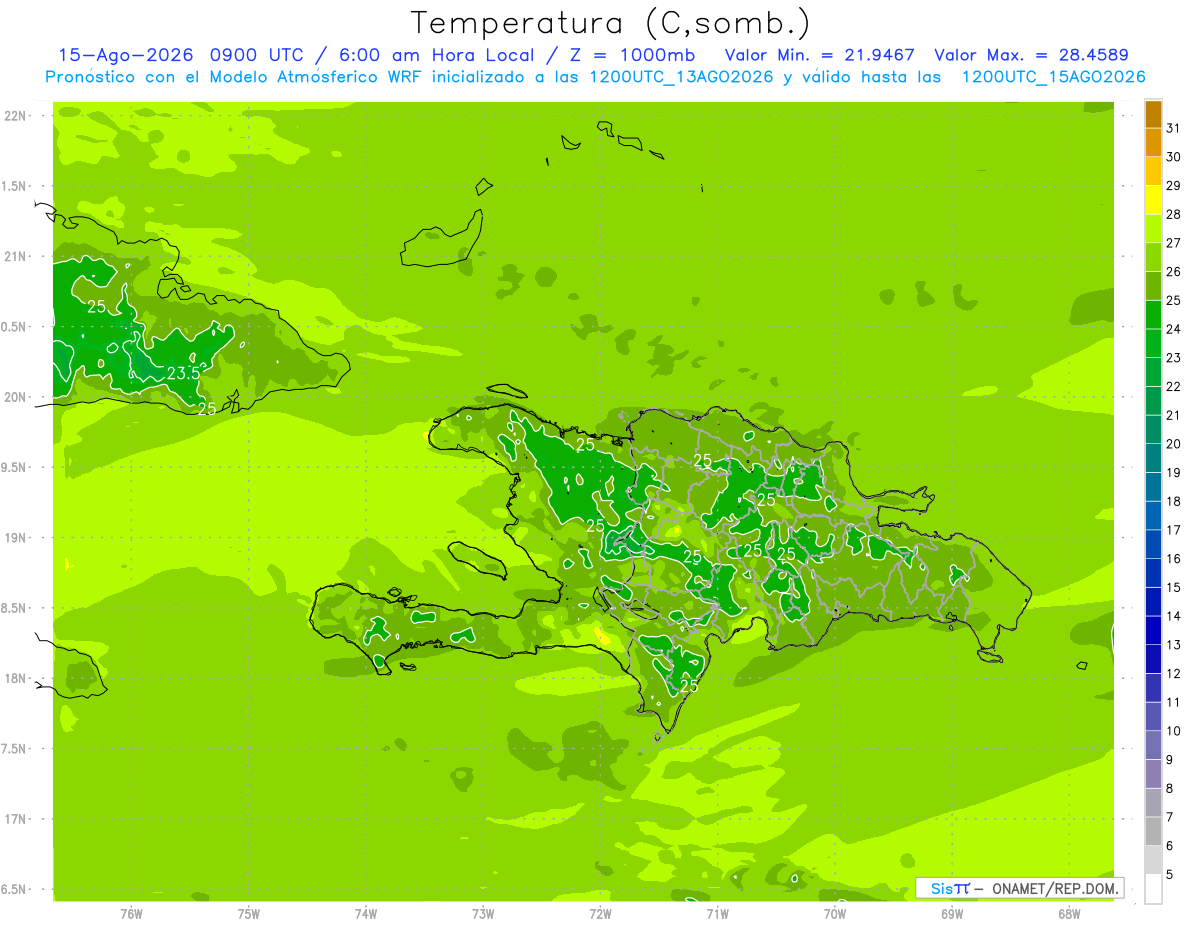This screenshot has height=927, width=1200.
Task: Click the '19N' latitude axis label
Action: click(x=16, y=538)
